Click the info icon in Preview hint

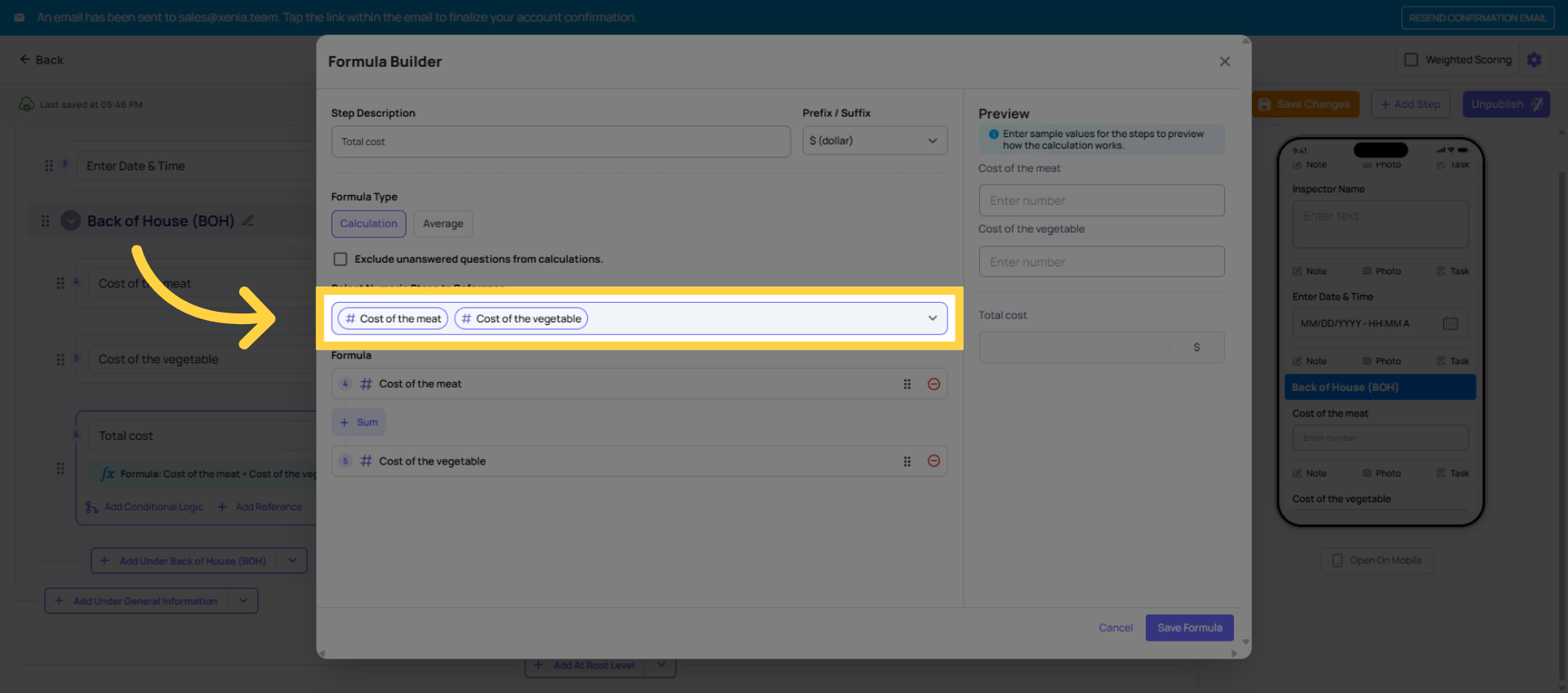(994, 134)
